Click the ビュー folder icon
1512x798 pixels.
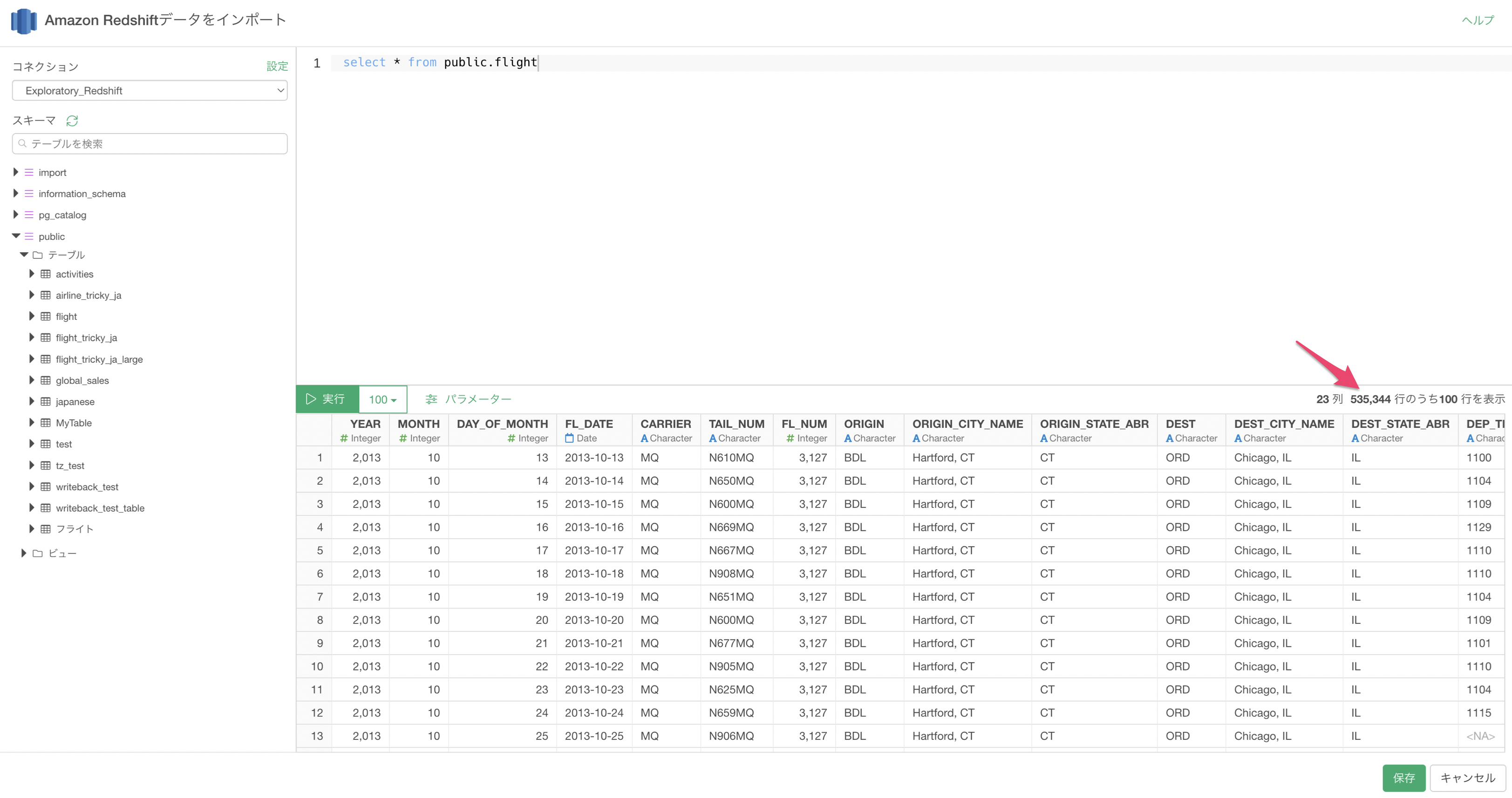pyautogui.click(x=38, y=553)
